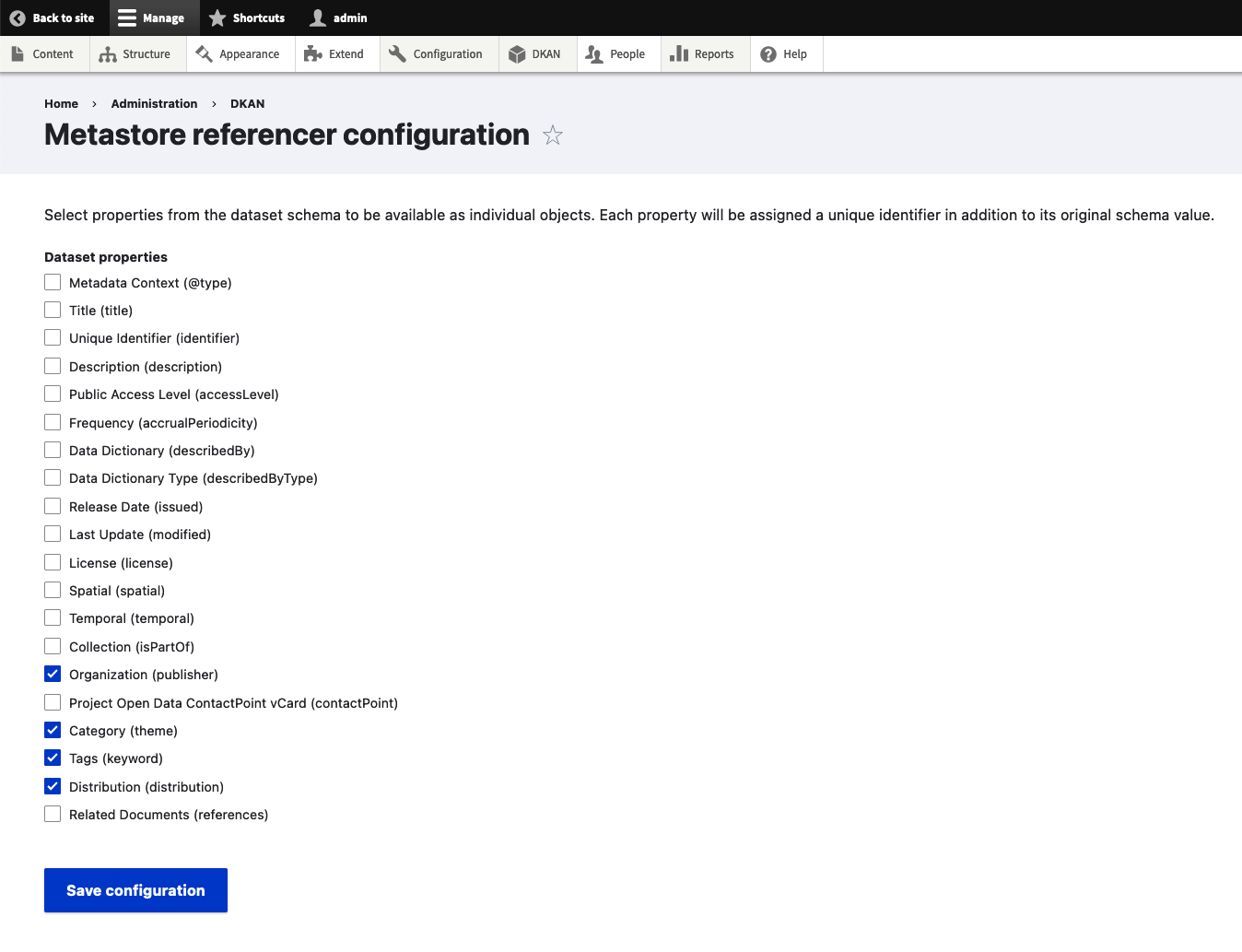Open the admin account tab
Viewport: 1242px width, 952px height.
coord(338,18)
